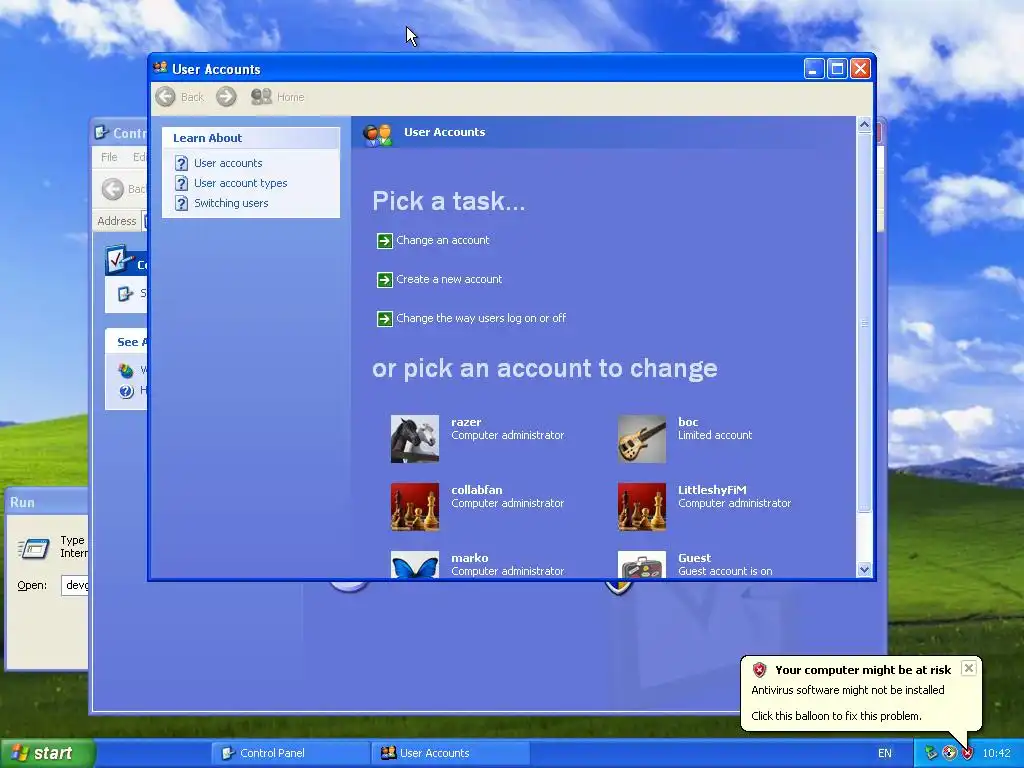Select 'Change the way users log on or off'
Viewport: 1024px width, 768px height.
point(481,318)
